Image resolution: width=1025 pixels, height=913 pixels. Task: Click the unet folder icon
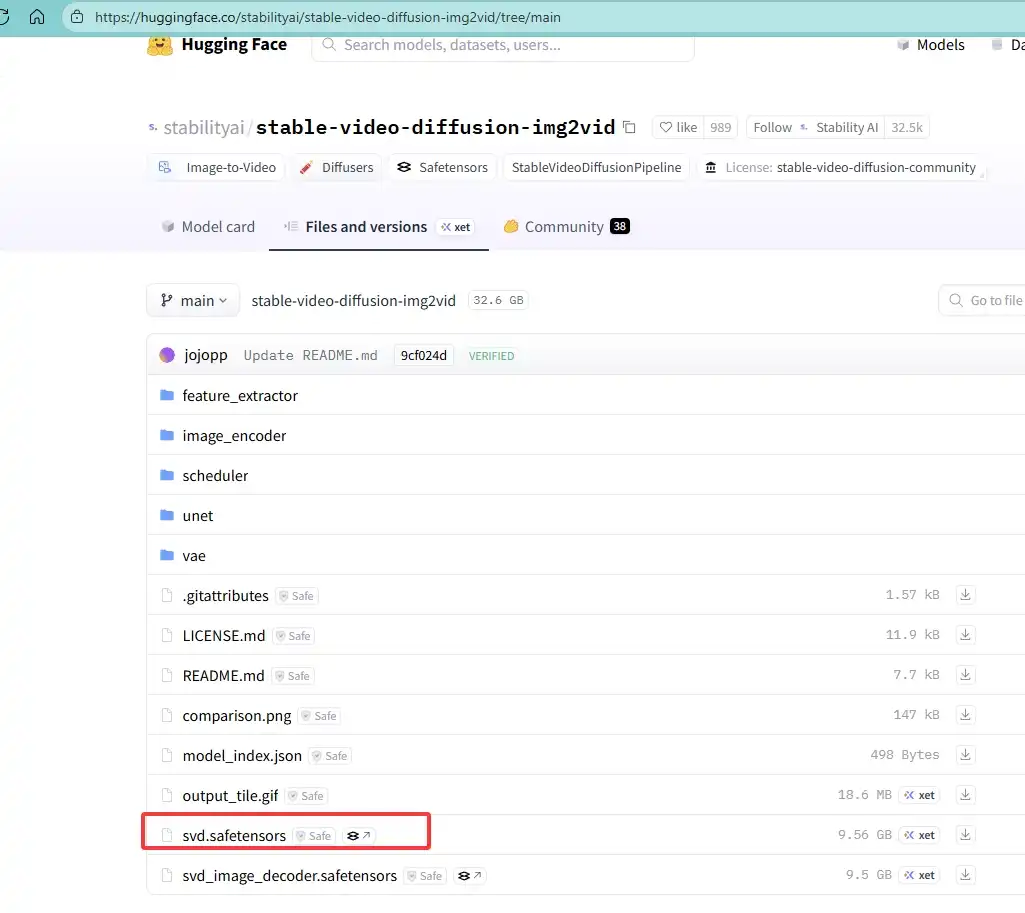click(x=167, y=515)
